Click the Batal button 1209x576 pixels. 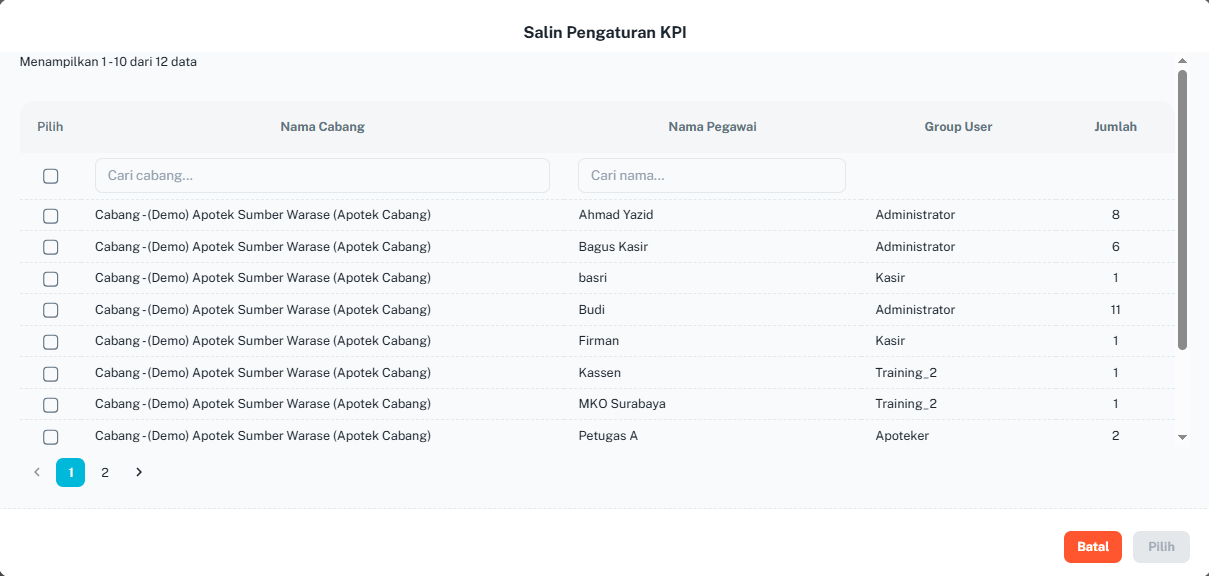[1093, 547]
